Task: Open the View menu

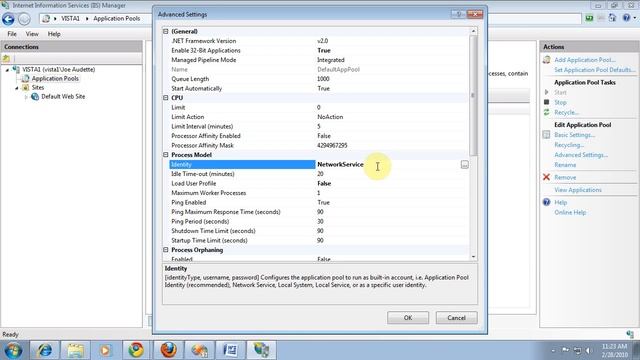Action: point(32,34)
